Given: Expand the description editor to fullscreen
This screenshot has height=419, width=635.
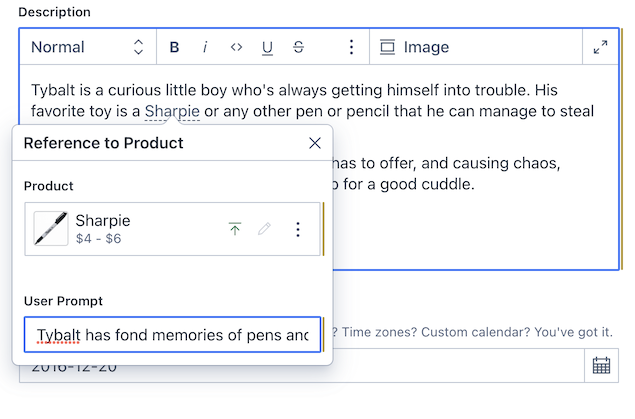Looking at the screenshot, I should tap(600, 47).
